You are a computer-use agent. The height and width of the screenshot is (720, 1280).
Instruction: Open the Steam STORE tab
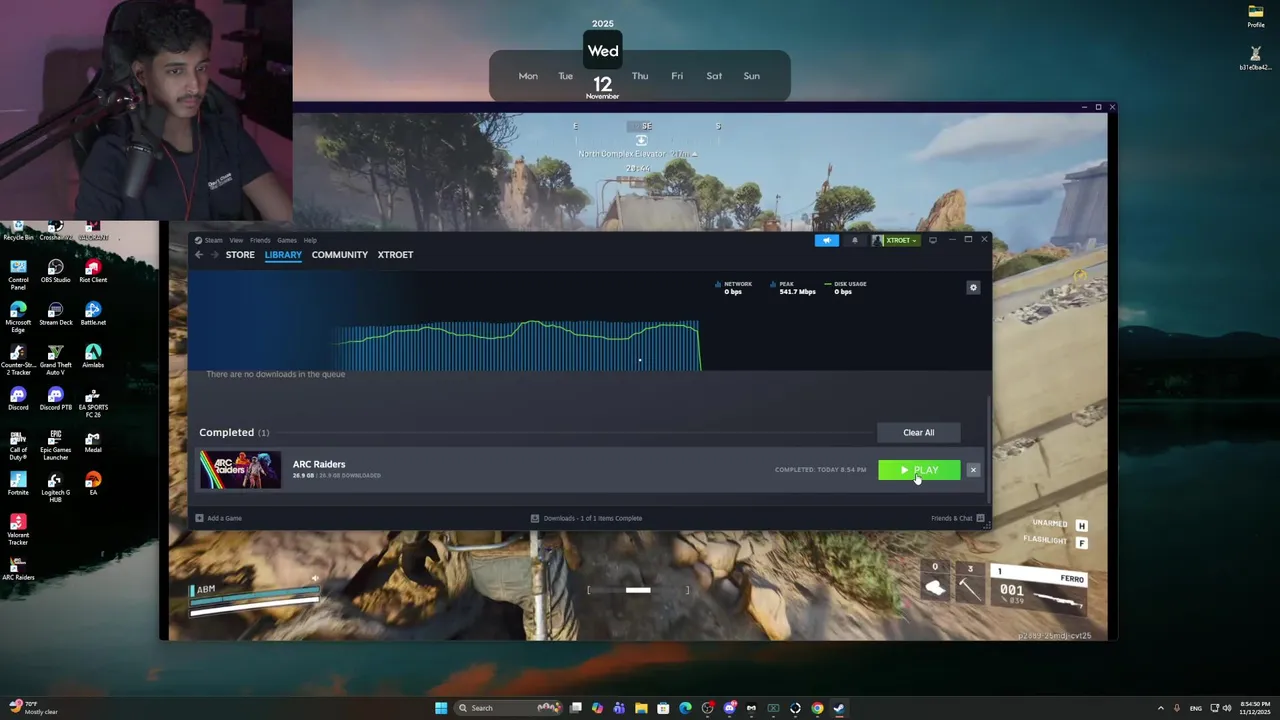(240, 254)
